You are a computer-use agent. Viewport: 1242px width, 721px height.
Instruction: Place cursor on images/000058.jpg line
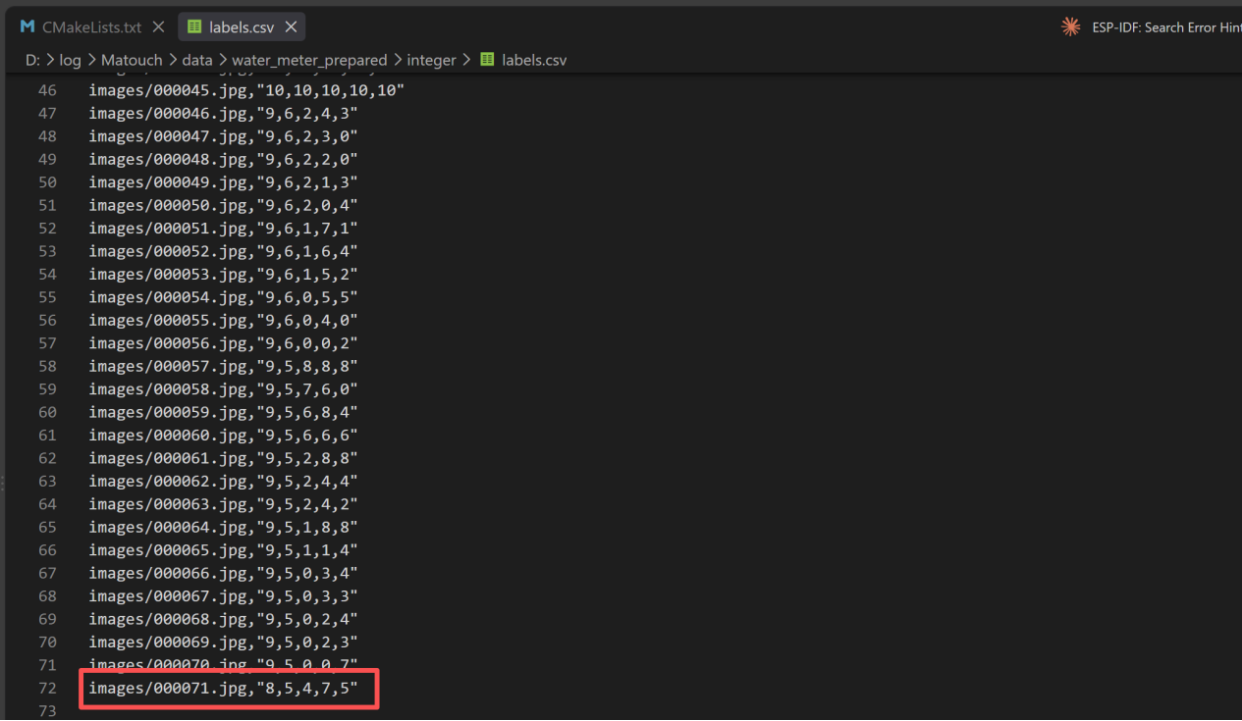tap(223, 389)
